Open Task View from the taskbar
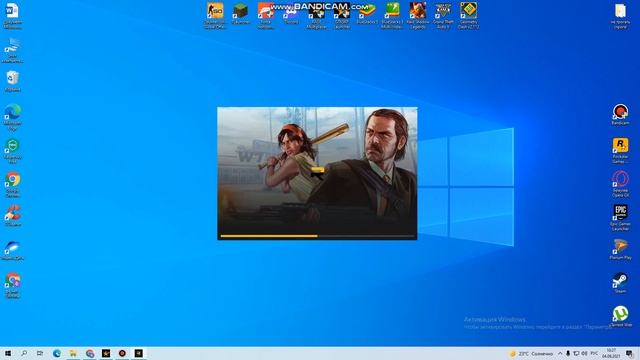640x360 pixels. click(40, 353)
